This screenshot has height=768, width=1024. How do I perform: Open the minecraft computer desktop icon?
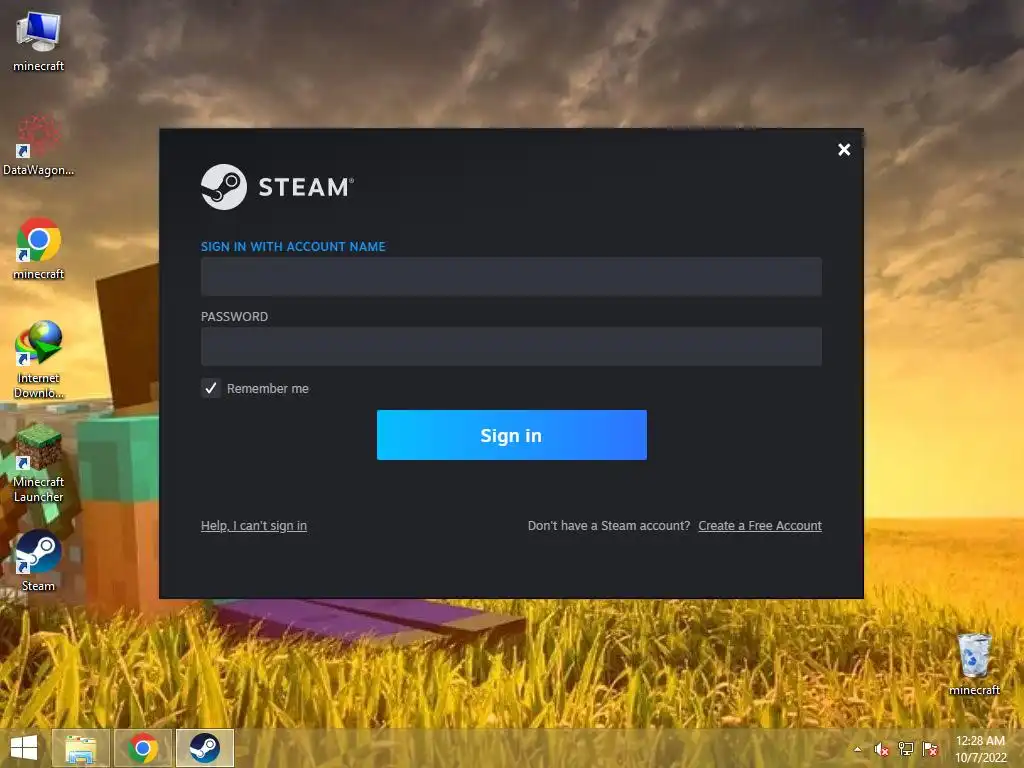coord(38,40)
